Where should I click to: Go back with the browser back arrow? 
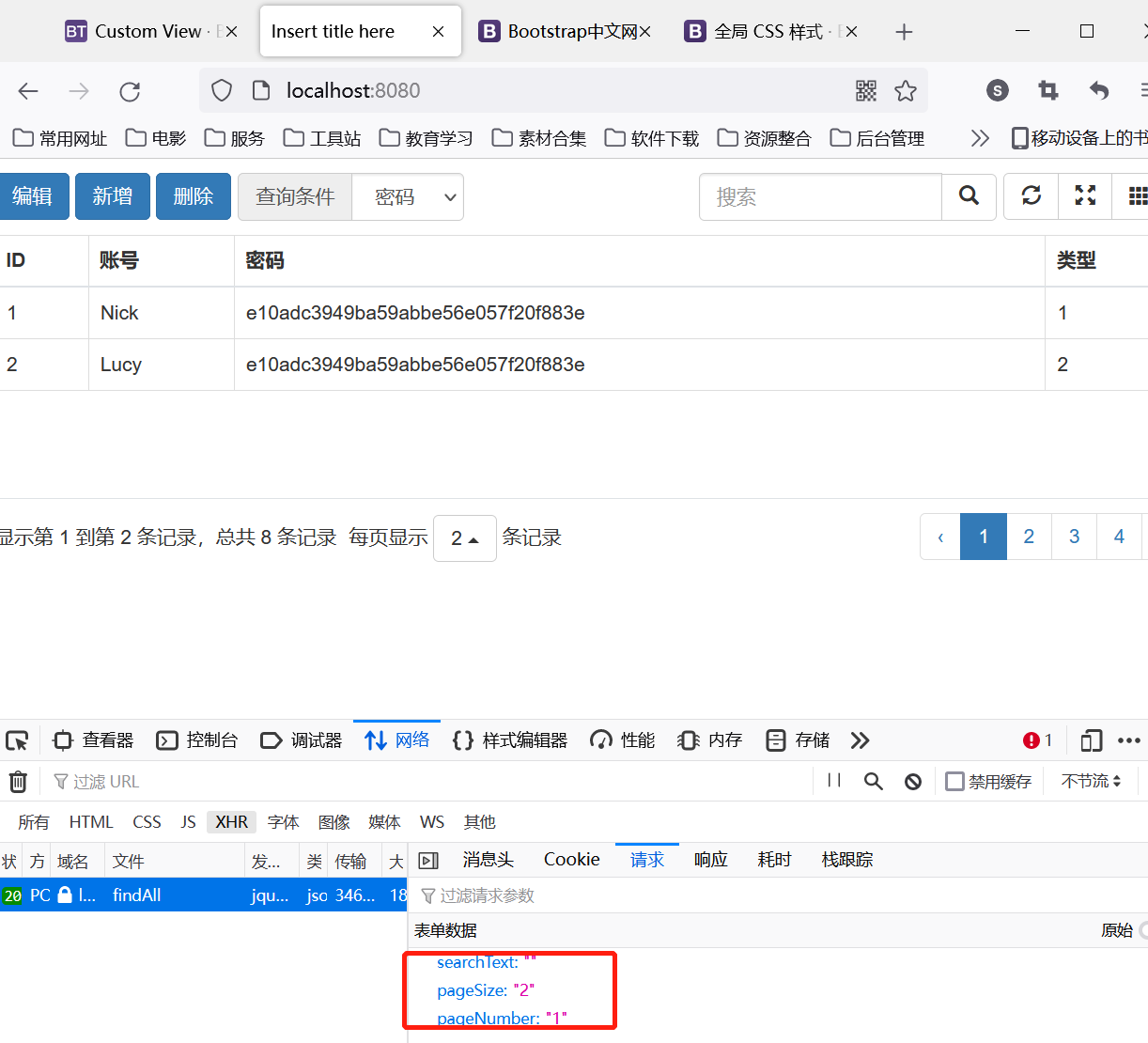click(28, 91)
